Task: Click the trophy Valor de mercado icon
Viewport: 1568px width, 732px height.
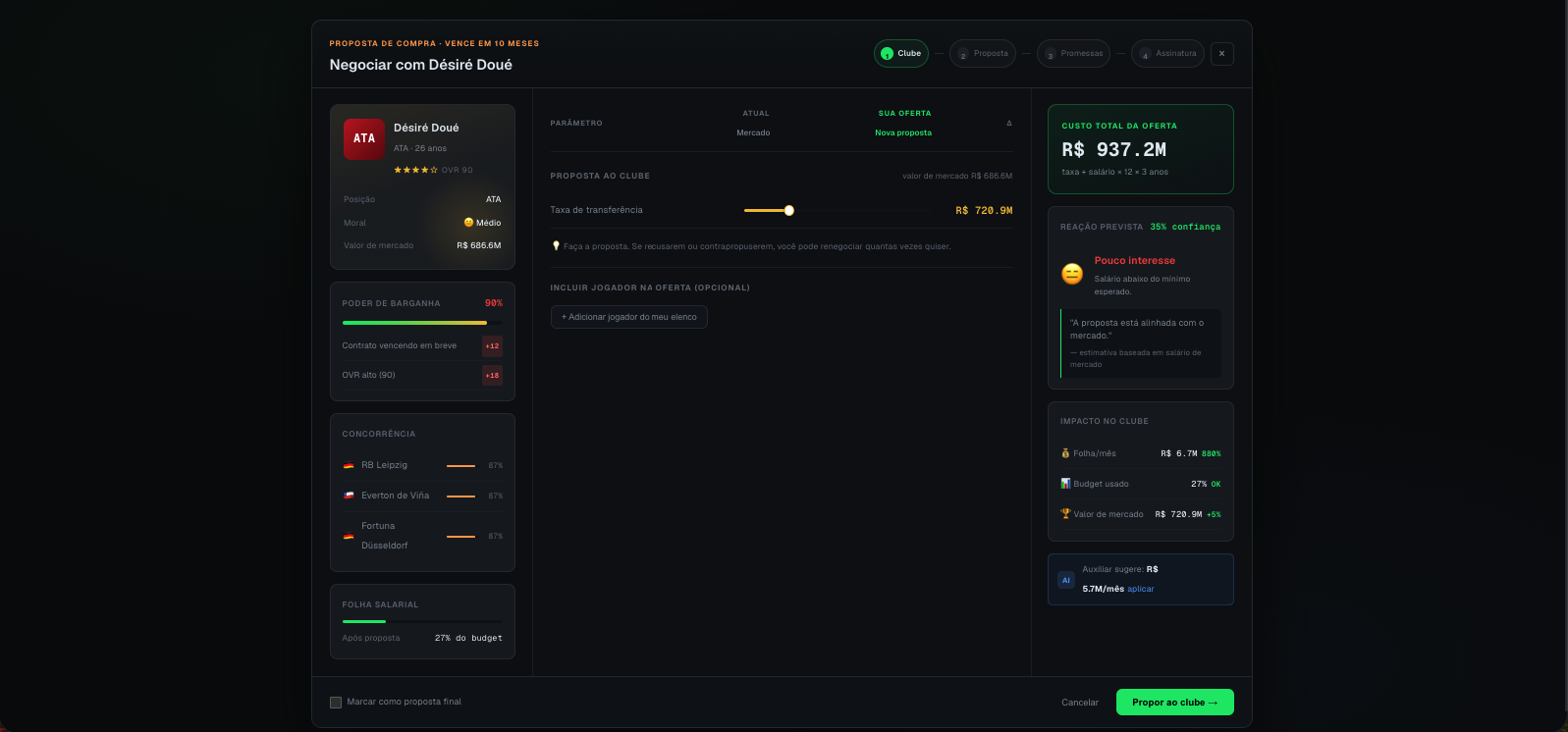Action: (1065, 514)
